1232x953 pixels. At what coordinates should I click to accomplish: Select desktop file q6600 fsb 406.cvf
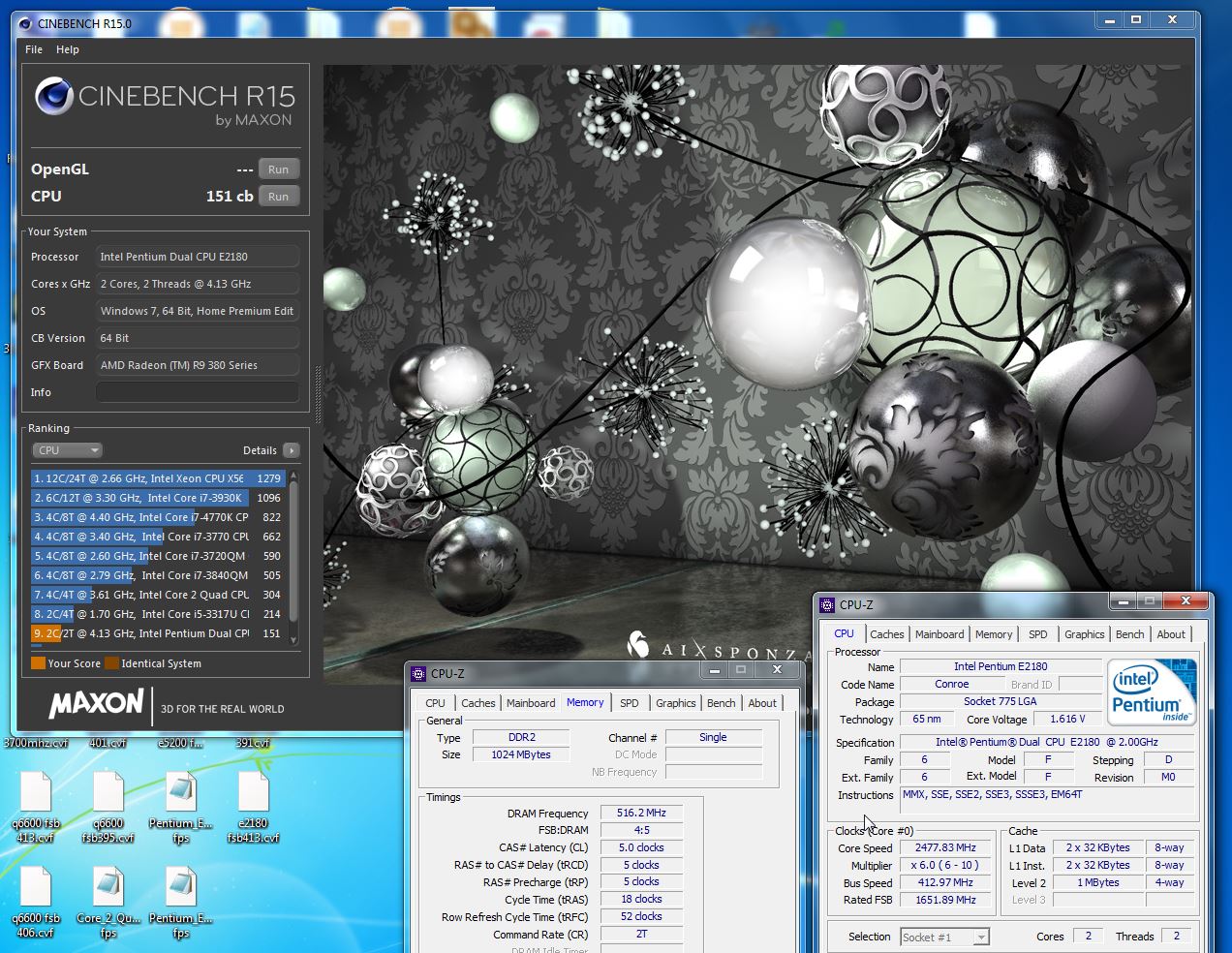point(36,902)
